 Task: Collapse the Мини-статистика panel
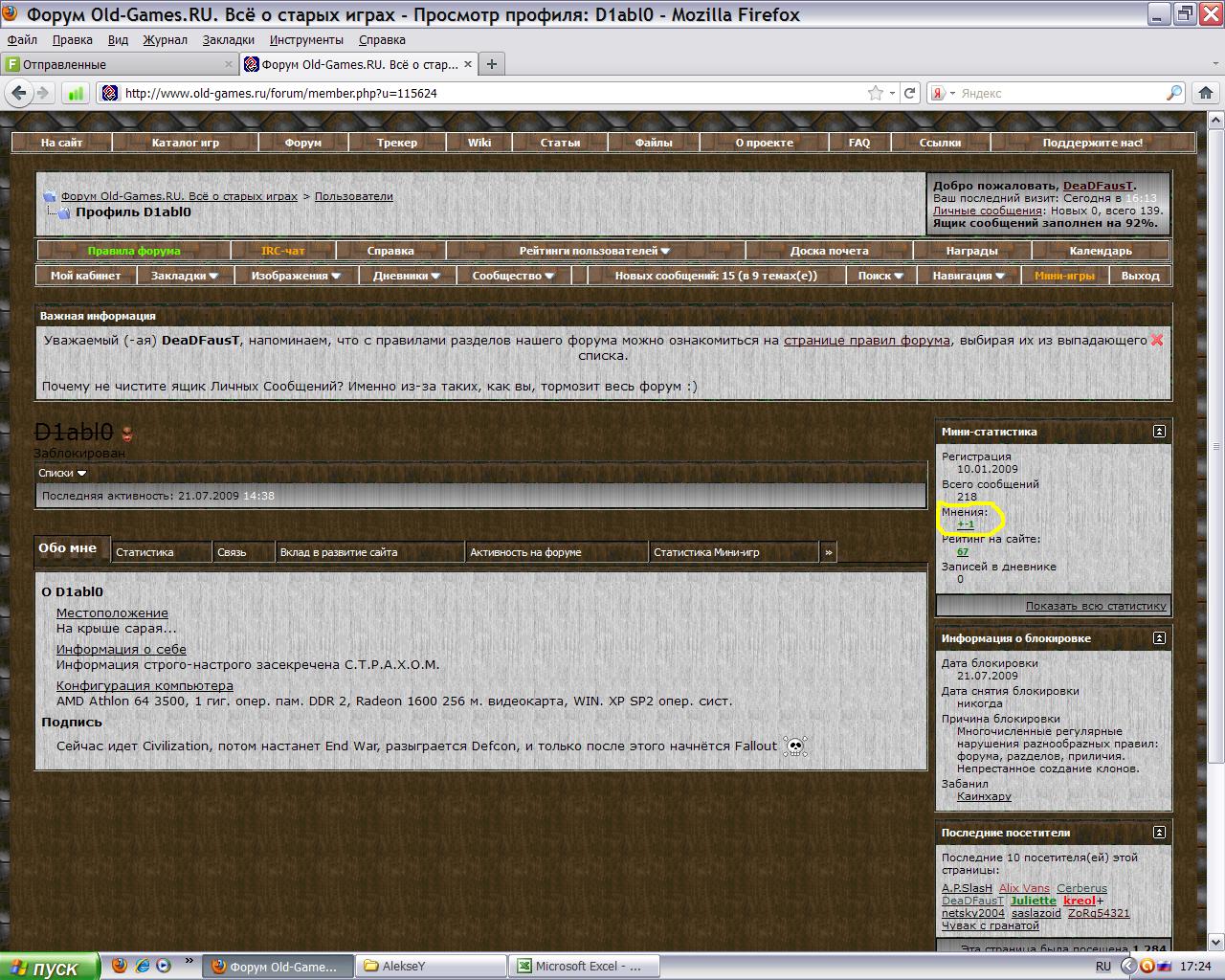coord(1159,432)
